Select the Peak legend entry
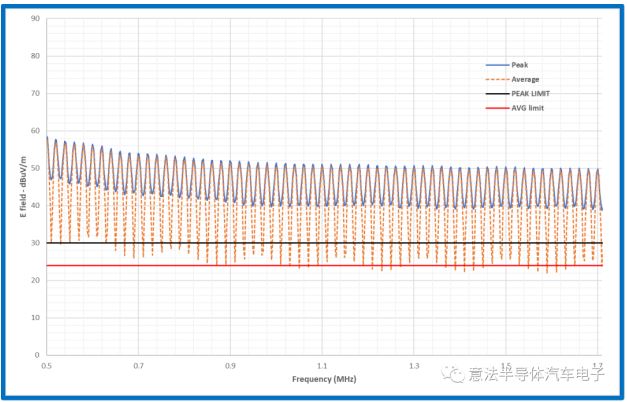Viewport: 627px width, 402px height. pyautogui.click(x=518, y=65)
